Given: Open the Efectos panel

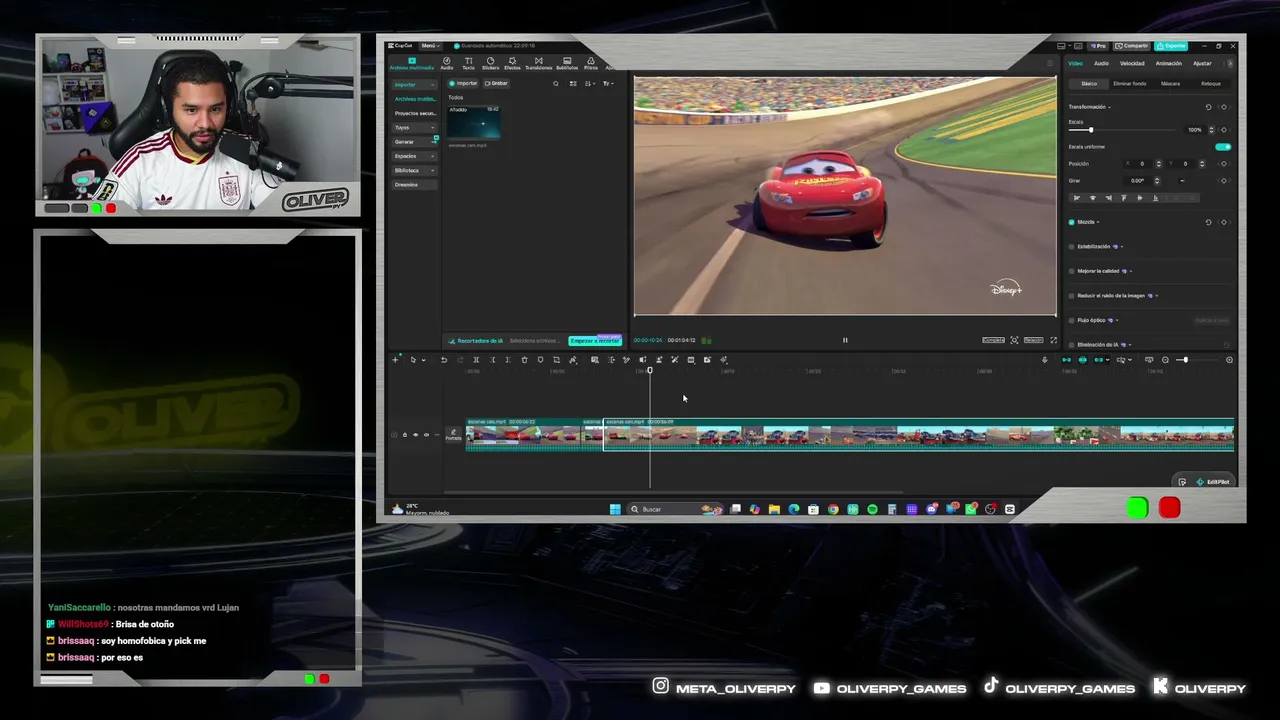Looking at the screenshot, I should (512, 63).
